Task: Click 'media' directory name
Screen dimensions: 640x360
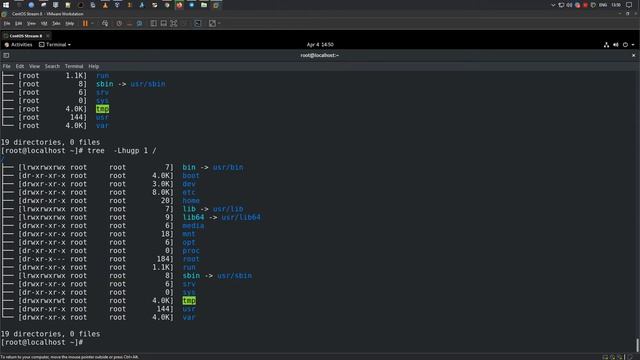Action: point(193,226)
